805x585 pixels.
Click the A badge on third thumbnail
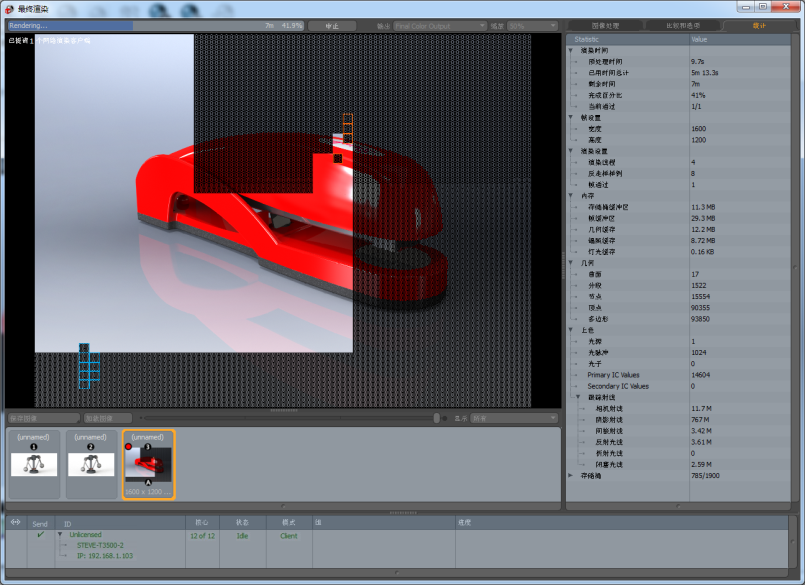(x=148, y=482)
